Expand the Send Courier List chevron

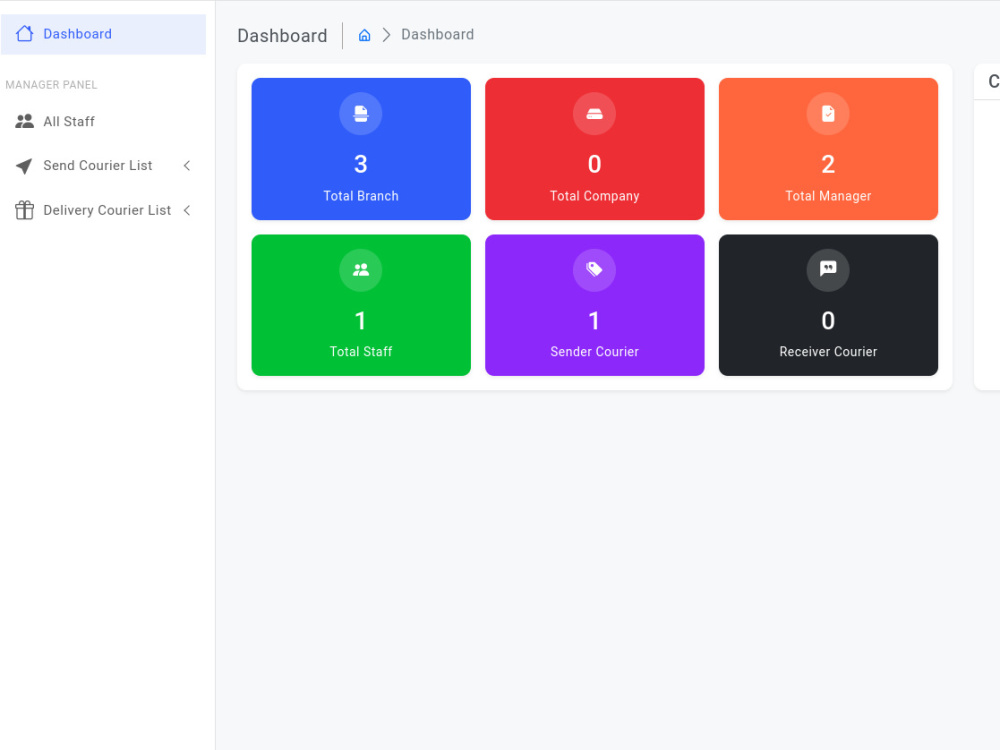pyautogui.click(x=187, y=166)
